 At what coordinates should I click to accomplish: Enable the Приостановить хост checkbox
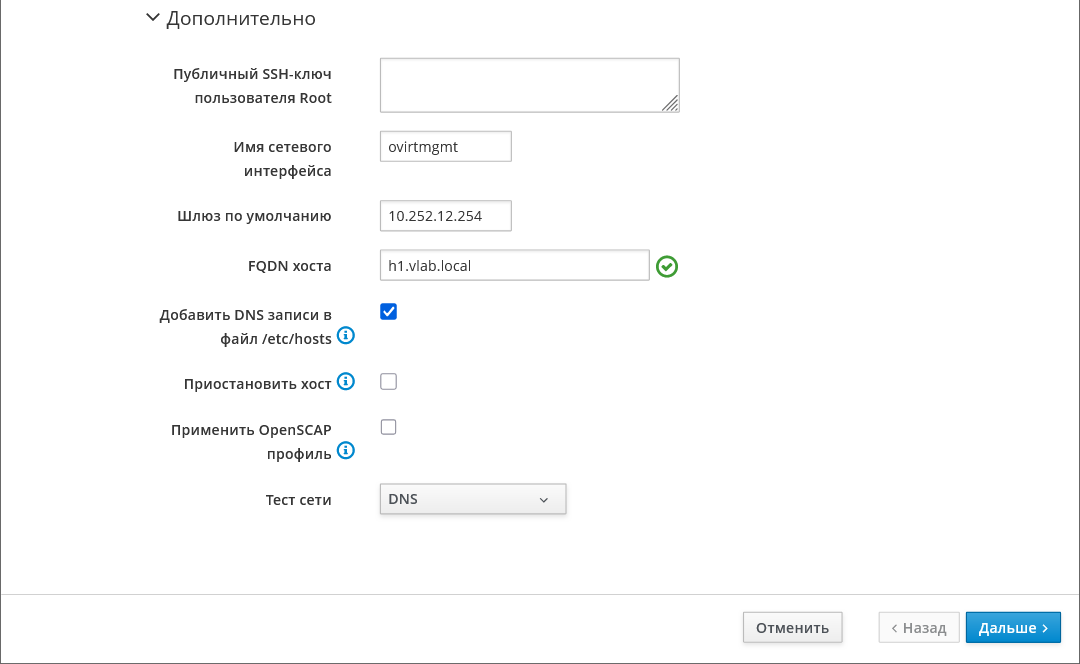[x=388, y=382]
